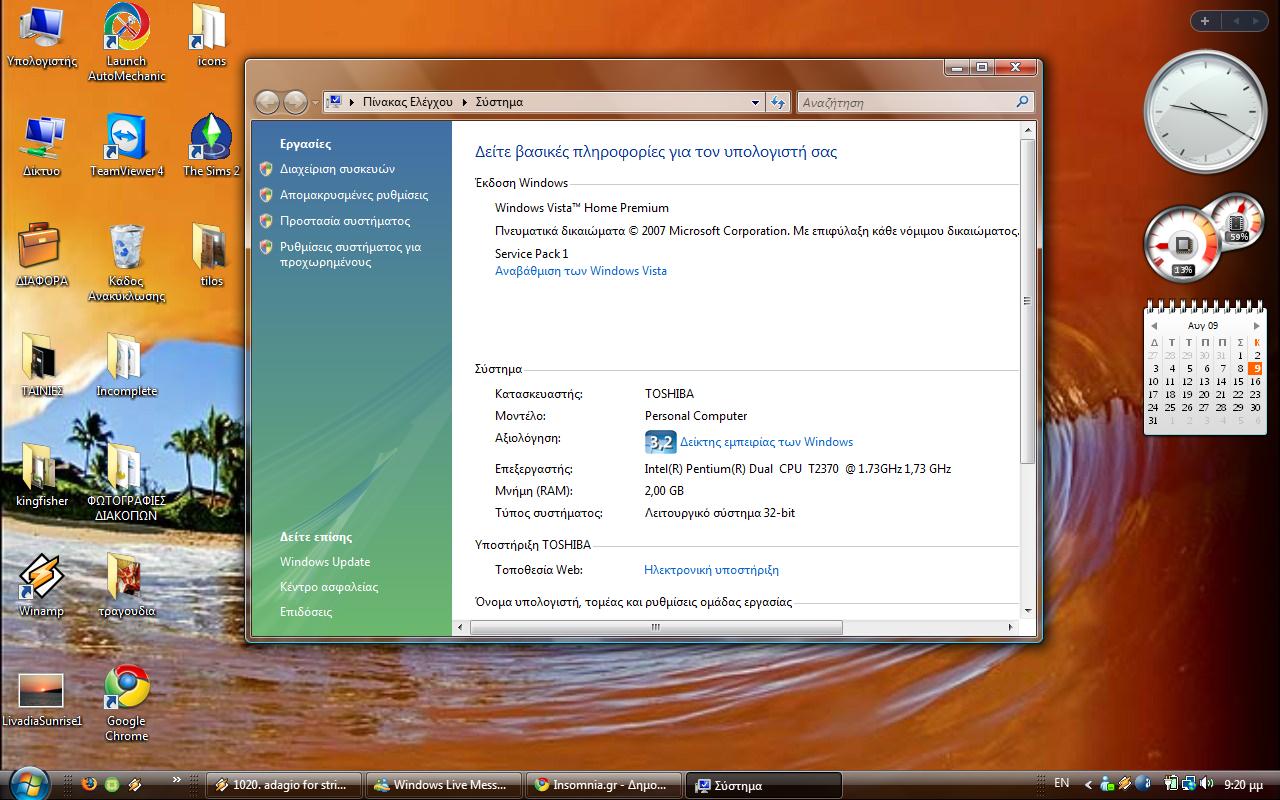Click the horizontal scrollbar thumb

click(656, 628)
